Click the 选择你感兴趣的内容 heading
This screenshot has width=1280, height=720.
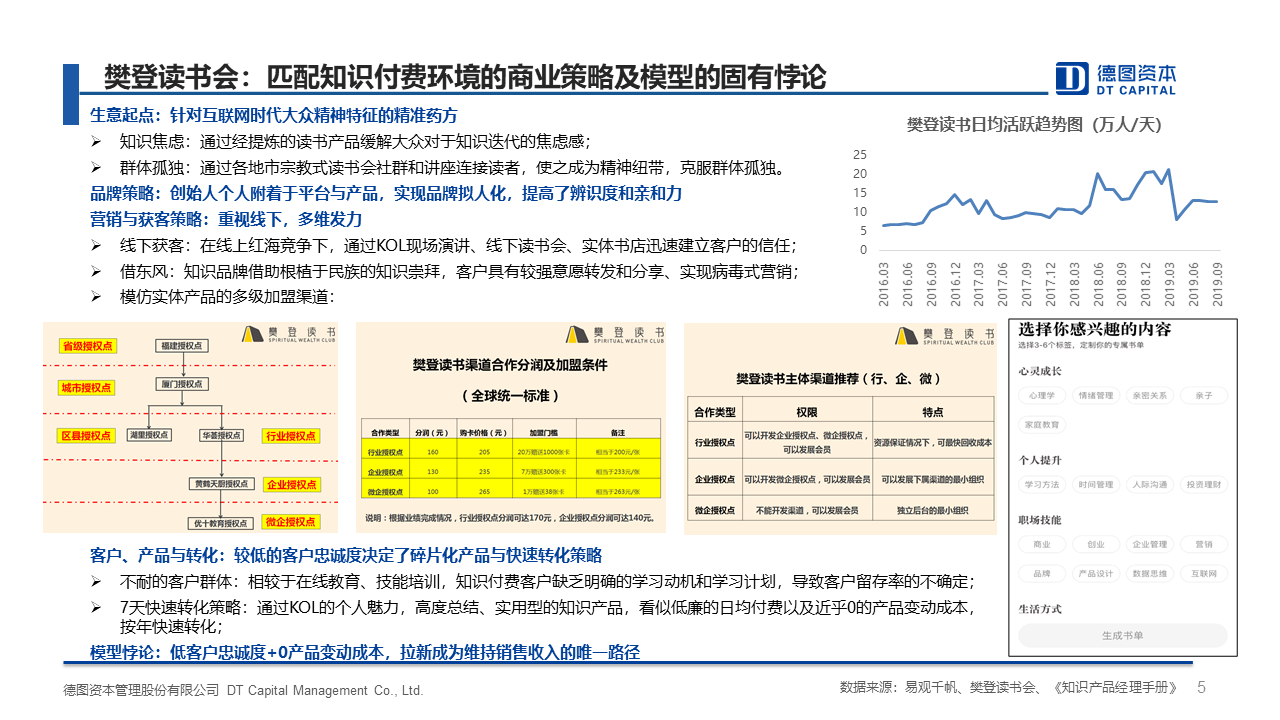coord(1094,329)
